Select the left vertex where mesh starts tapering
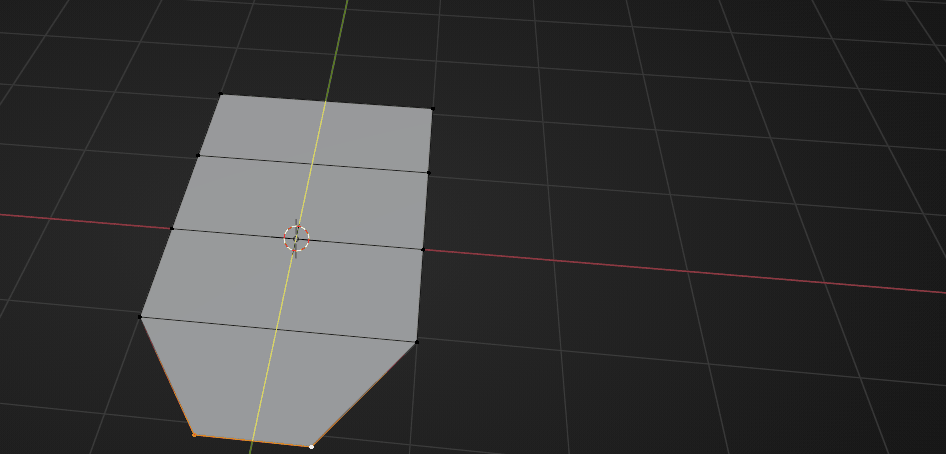This screenshot has width=946, height=454. (140, 317)
